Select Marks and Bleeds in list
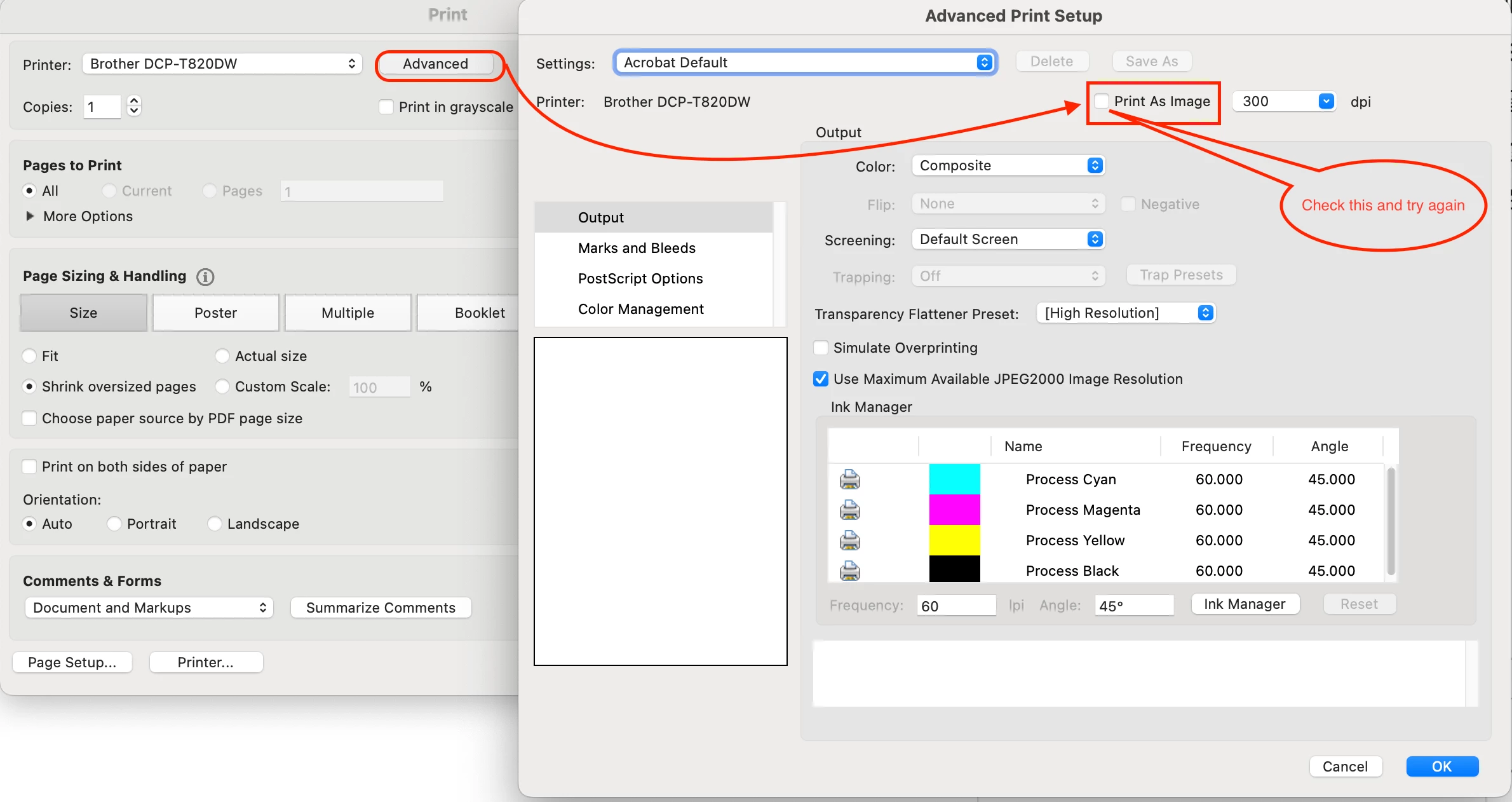This screenshot has width=1512, height=802. 637,248
